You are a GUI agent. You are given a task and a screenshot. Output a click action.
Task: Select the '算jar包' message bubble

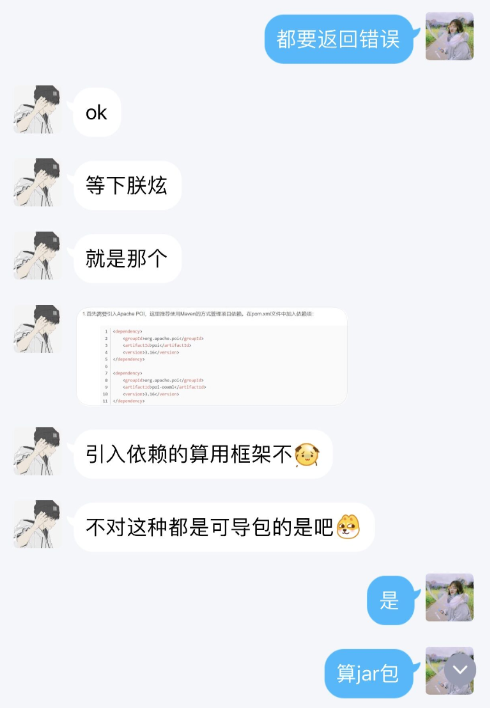tap(369, 673)
